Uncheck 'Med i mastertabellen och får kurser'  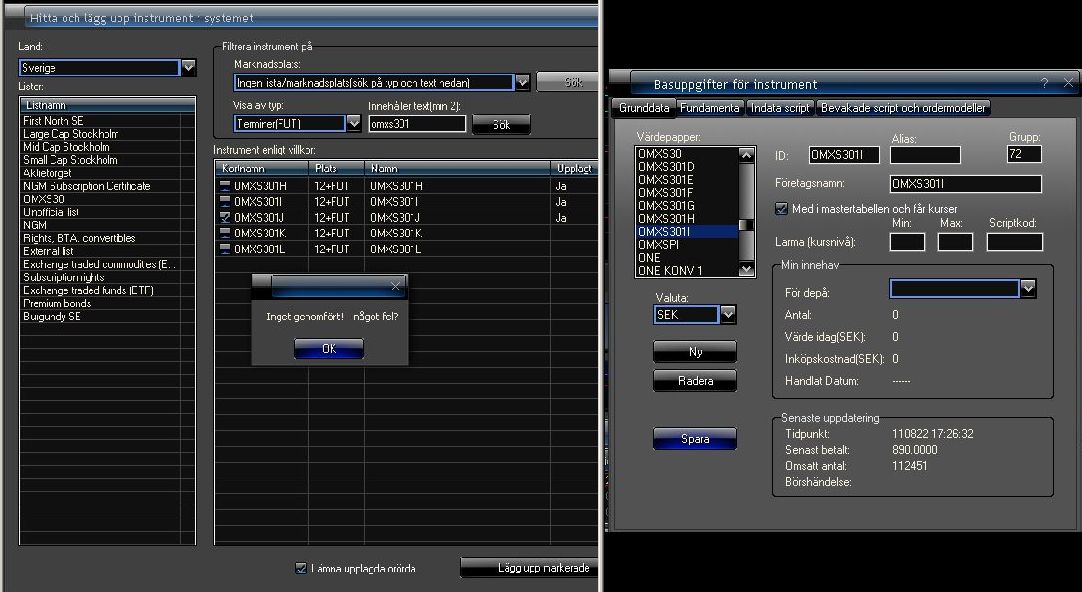click(782, 208)
